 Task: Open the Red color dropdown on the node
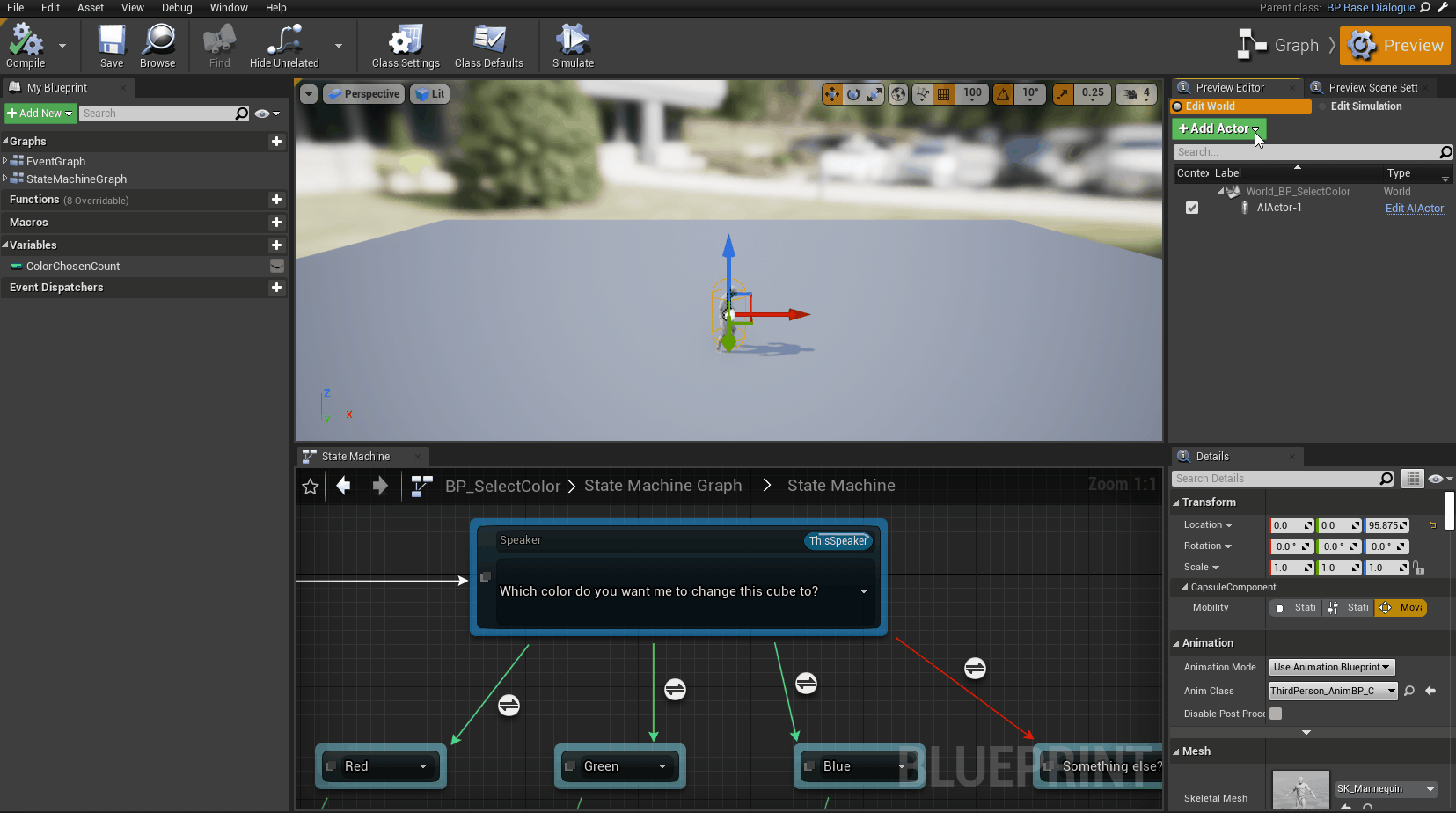click(423, 766)
